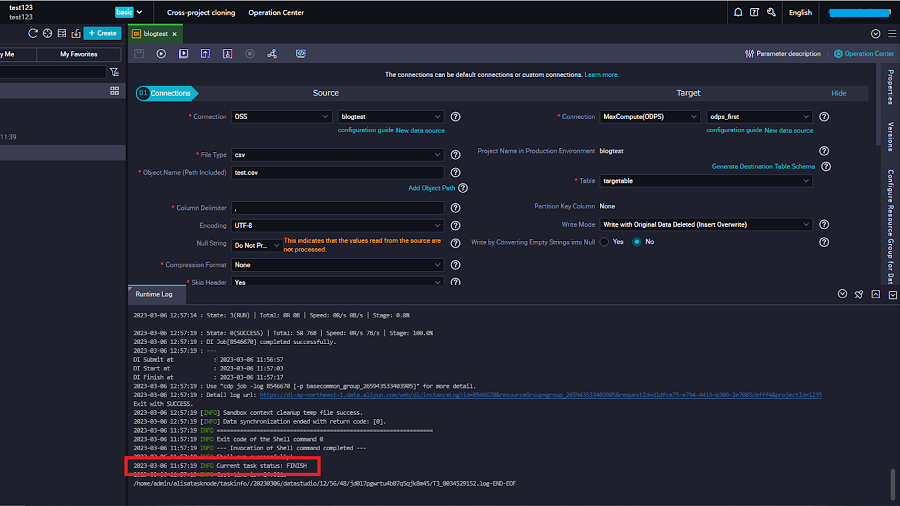Click the Run icon in the toolbar

[162, 54]
